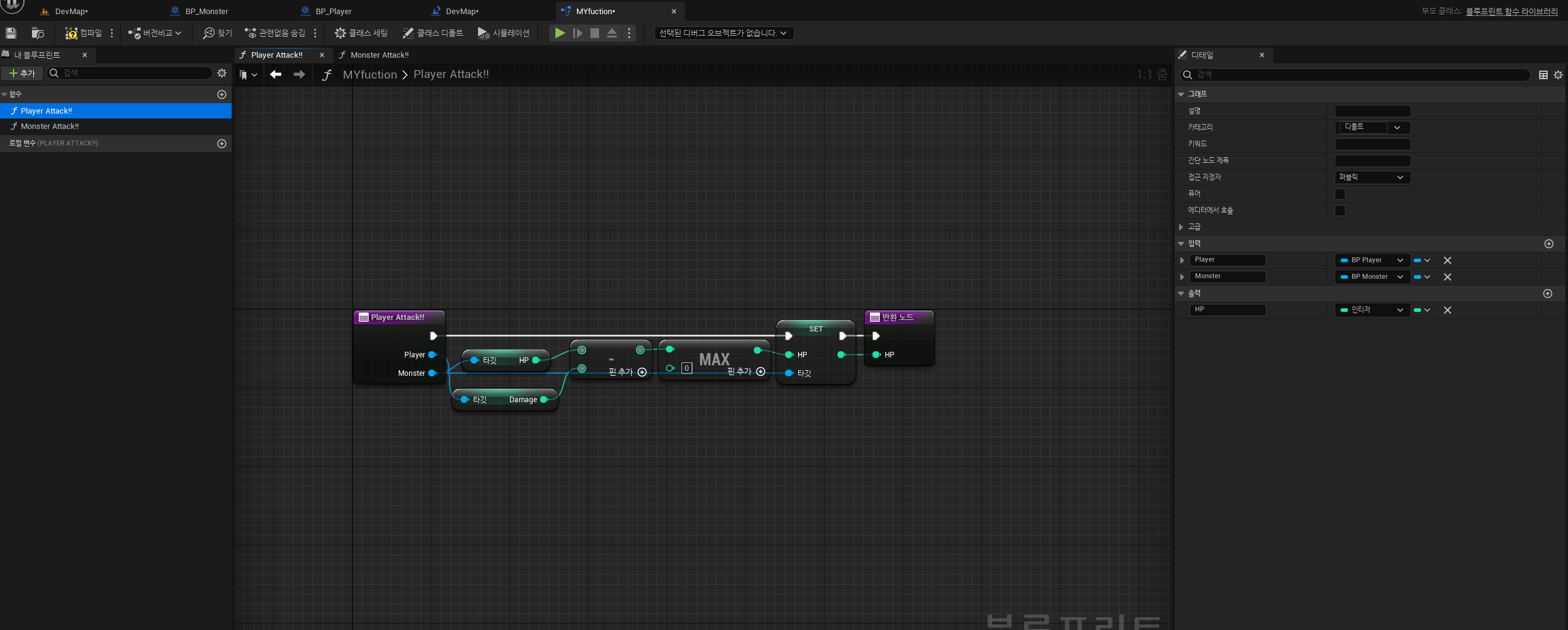1568x630 pixels.
Task: Close the Player Attack!! graph tab
Action: (322, 55)
